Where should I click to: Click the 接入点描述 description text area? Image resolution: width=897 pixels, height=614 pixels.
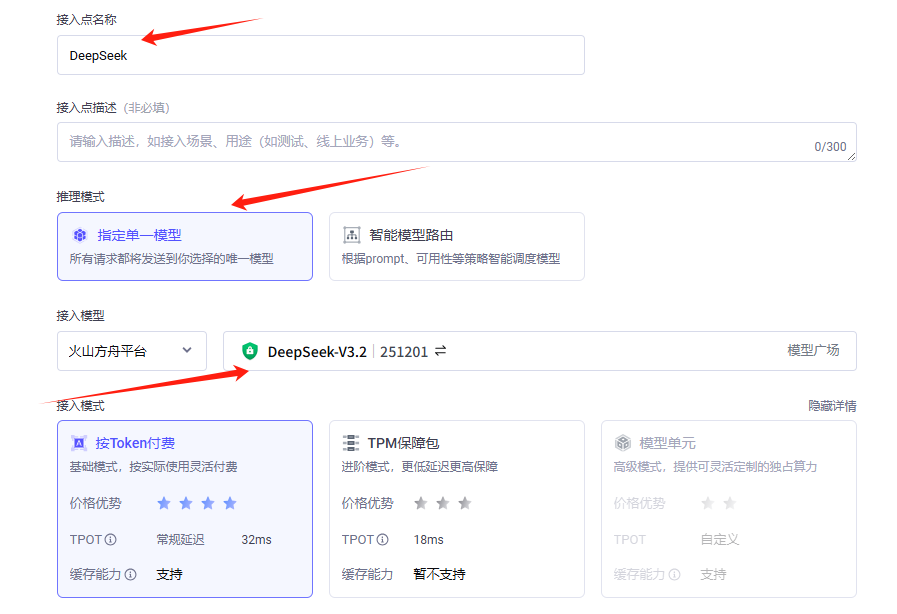click(x=457, y=142)
